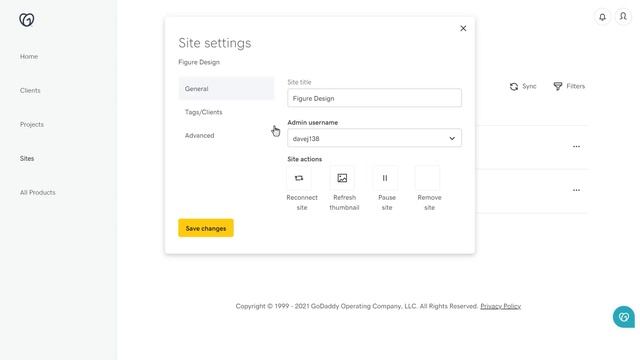
Task: Close the Site settings dialog
Action: point(463,28)
